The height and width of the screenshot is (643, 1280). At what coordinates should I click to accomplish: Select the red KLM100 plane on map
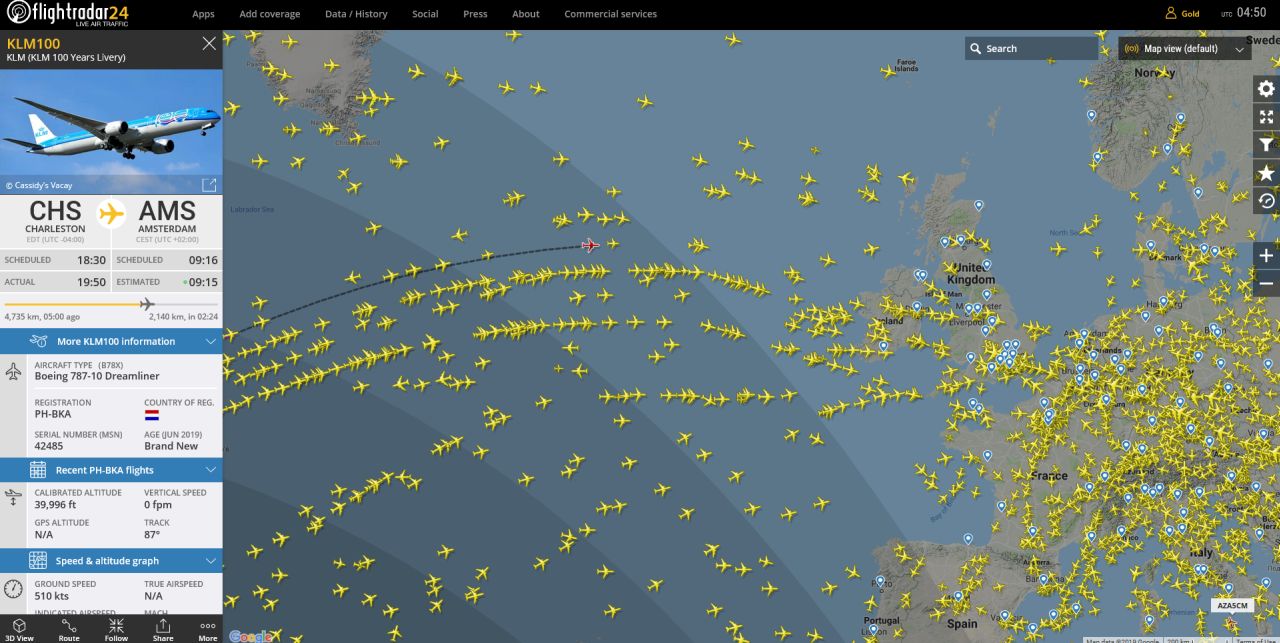click(590, 245)
